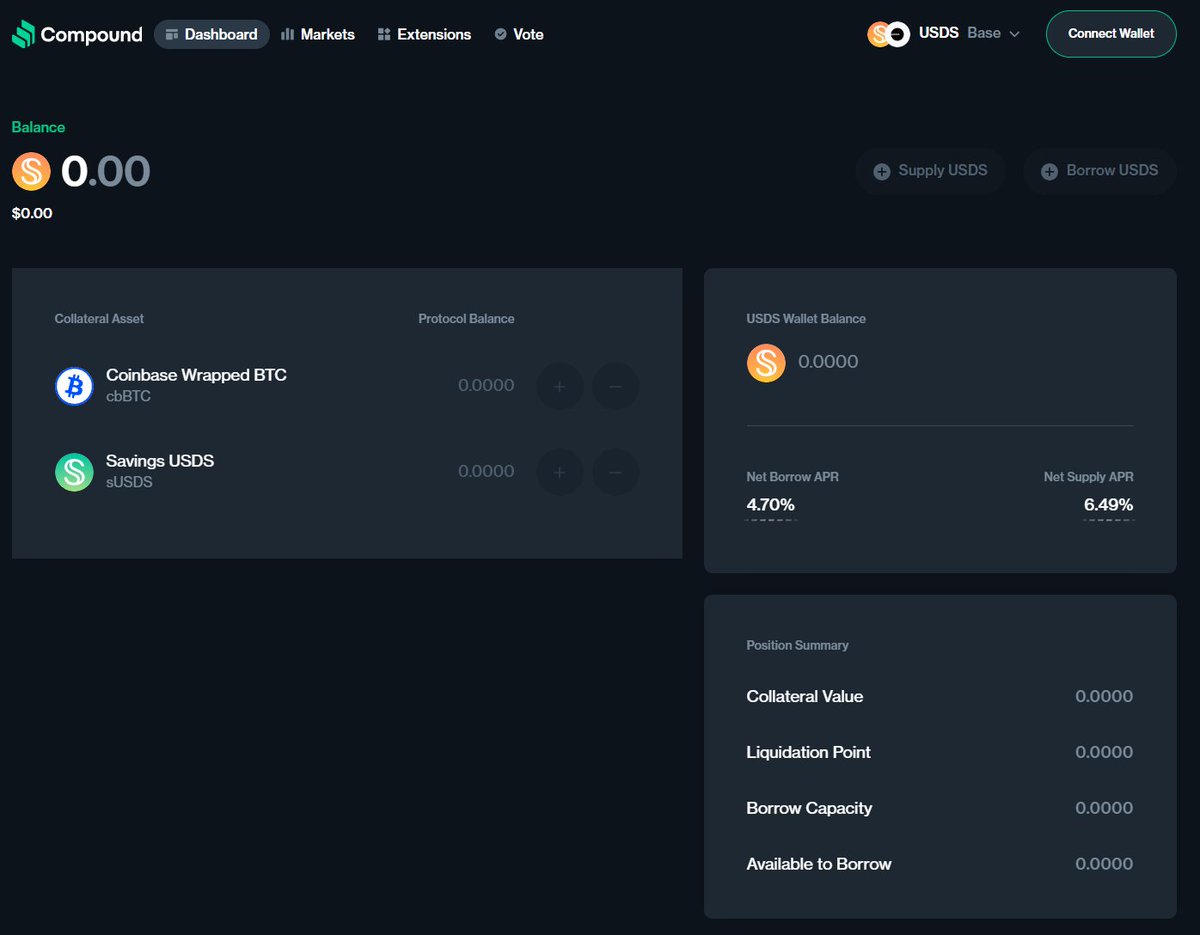Withdraw sUSDS collateral with minus button
The height and width of the screenshot is (935, 1200).
point(615,472)
